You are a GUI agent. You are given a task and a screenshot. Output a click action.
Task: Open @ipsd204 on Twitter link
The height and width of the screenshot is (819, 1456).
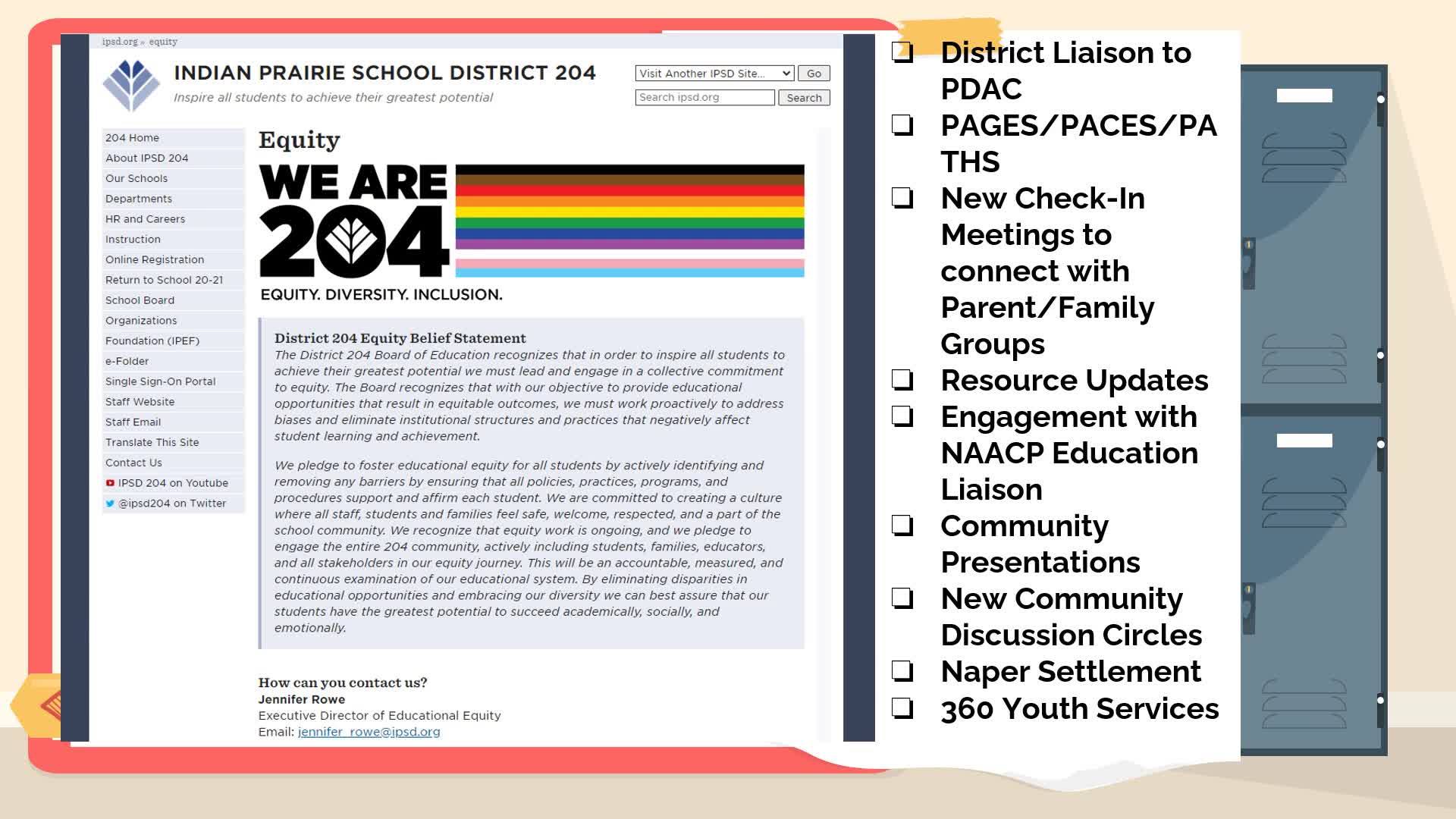(172, 504)
